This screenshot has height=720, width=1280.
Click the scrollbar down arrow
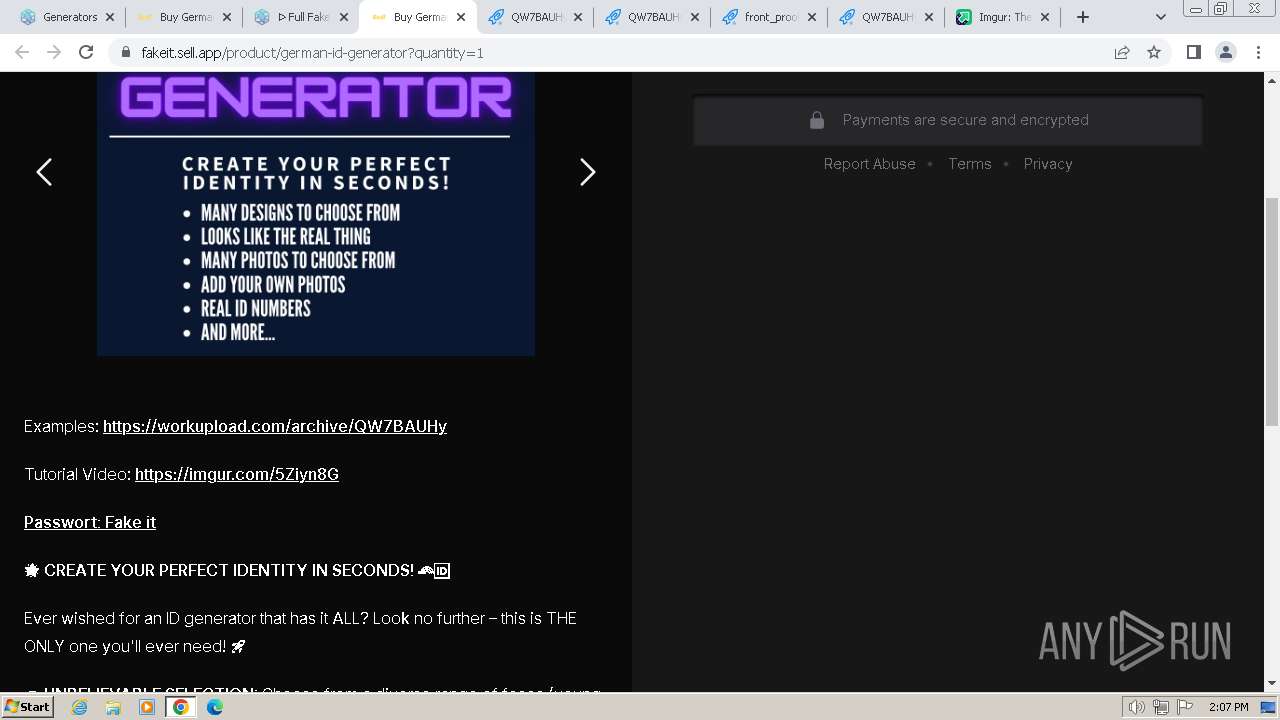1271,683
